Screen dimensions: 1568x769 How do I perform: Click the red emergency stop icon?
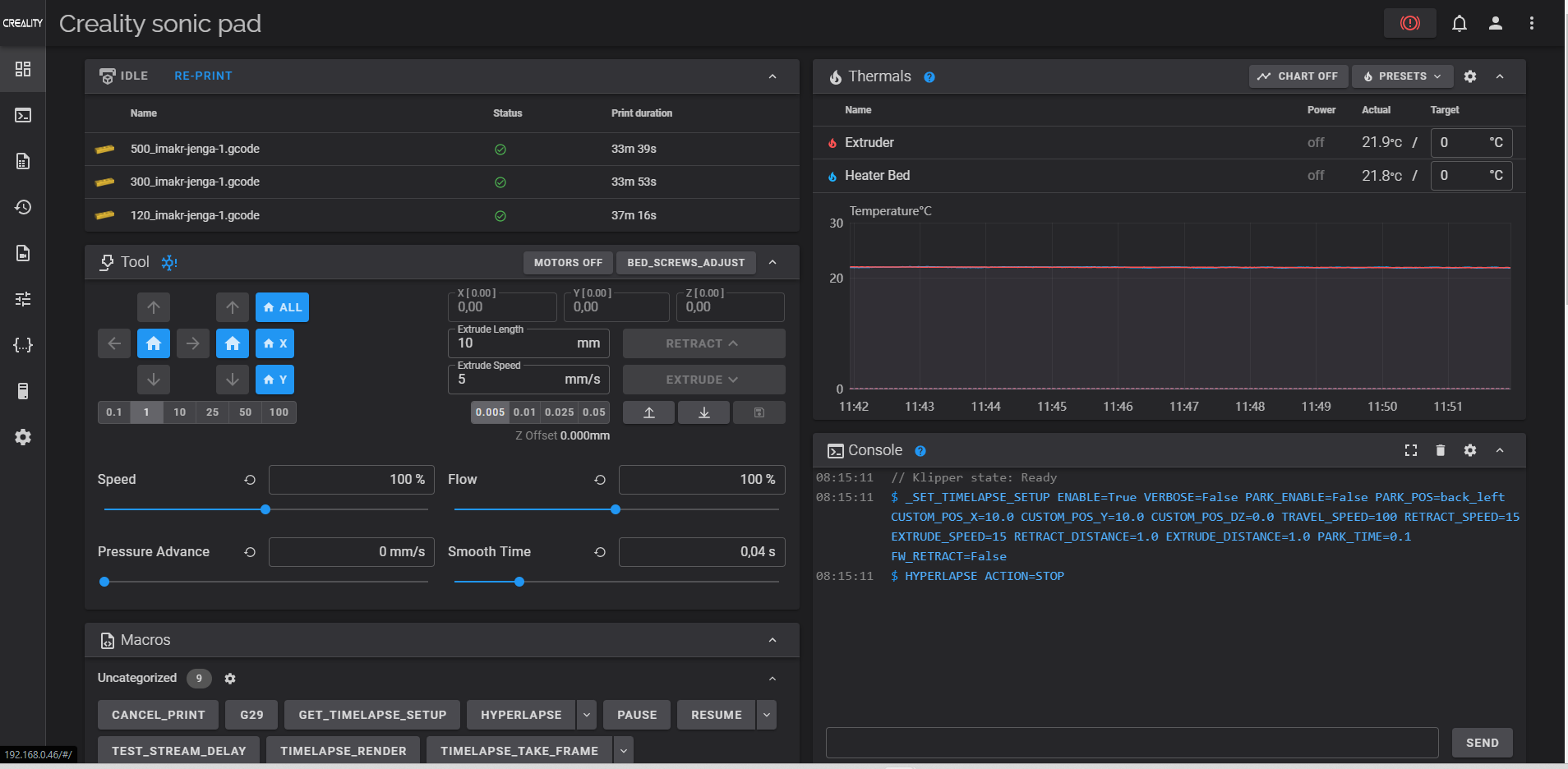(1409, 23)
